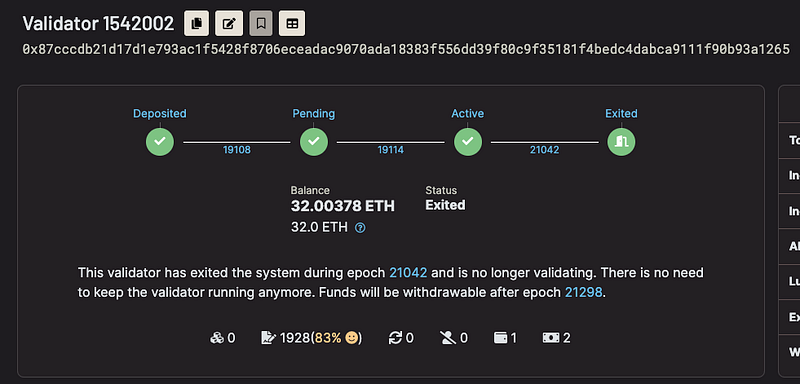Screen dimensions: 800x384
Task: Click the edit validator name icon
Action: point(229,23)
